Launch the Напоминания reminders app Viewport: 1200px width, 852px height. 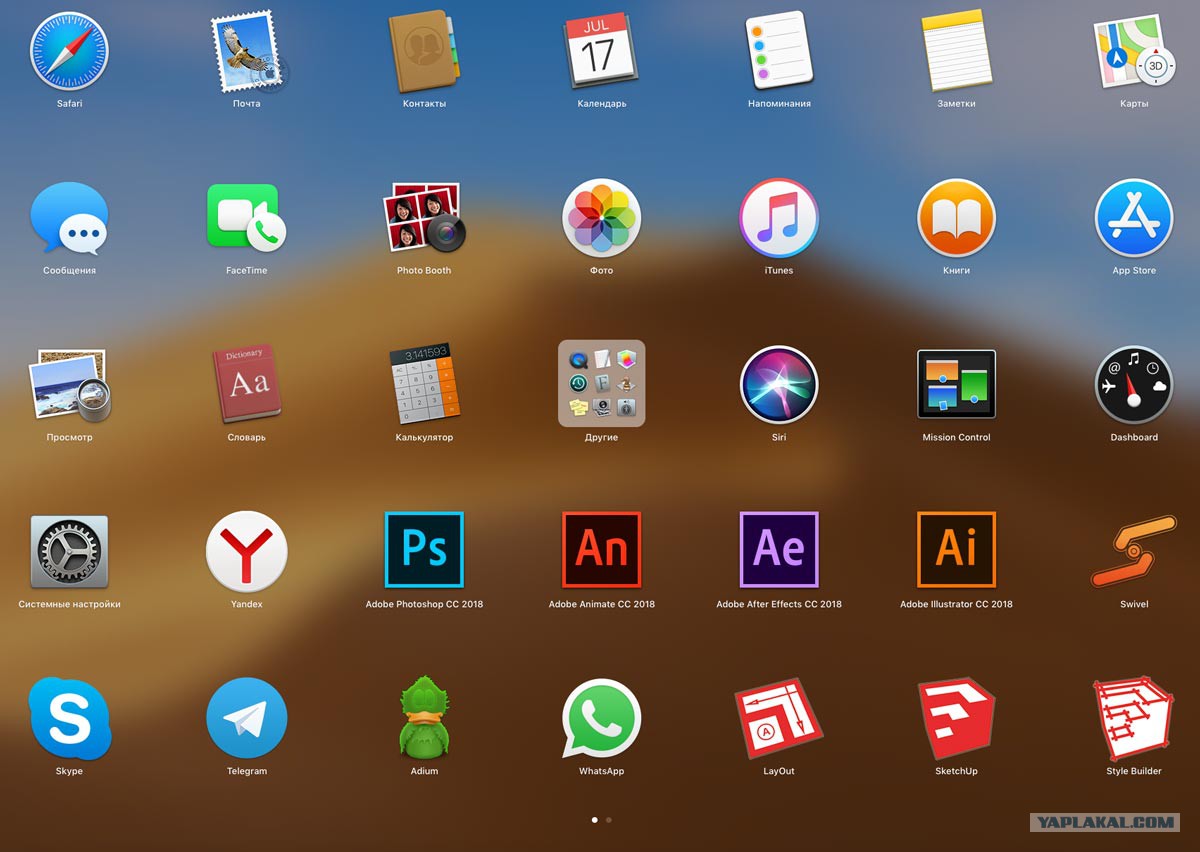[x=779, y=51]
